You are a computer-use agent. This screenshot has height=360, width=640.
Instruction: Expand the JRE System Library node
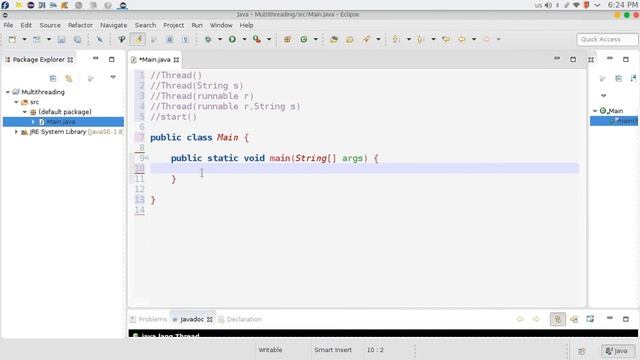pos(16,132)
